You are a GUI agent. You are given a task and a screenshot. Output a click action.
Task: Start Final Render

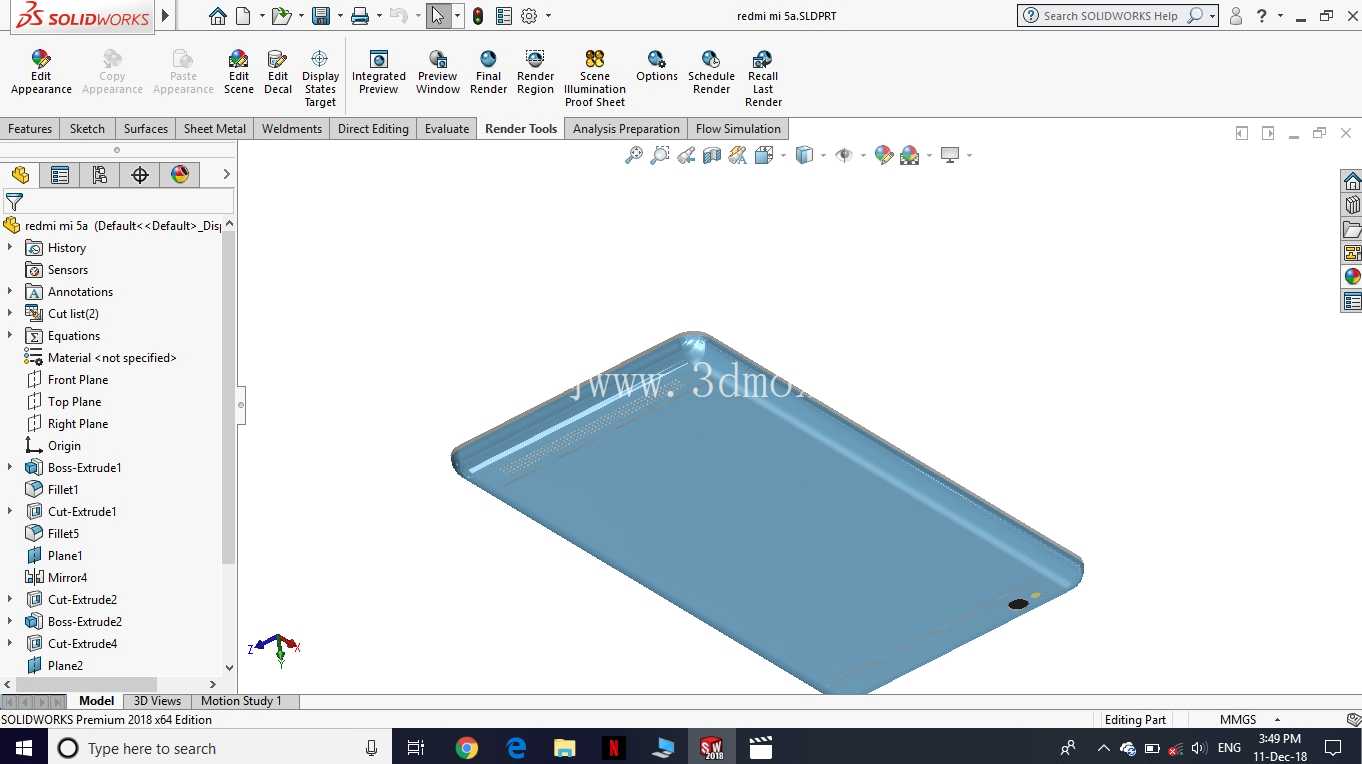tap(488, 73)
